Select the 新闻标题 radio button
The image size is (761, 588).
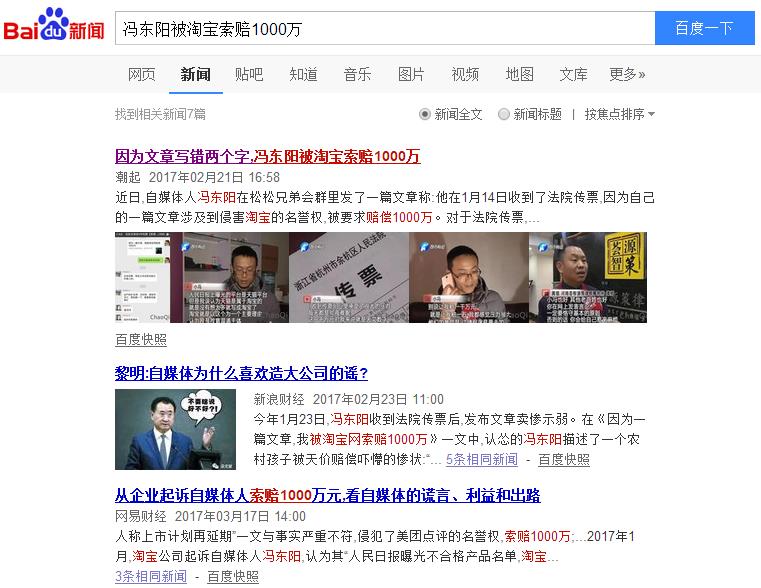[x=504, y=114]
